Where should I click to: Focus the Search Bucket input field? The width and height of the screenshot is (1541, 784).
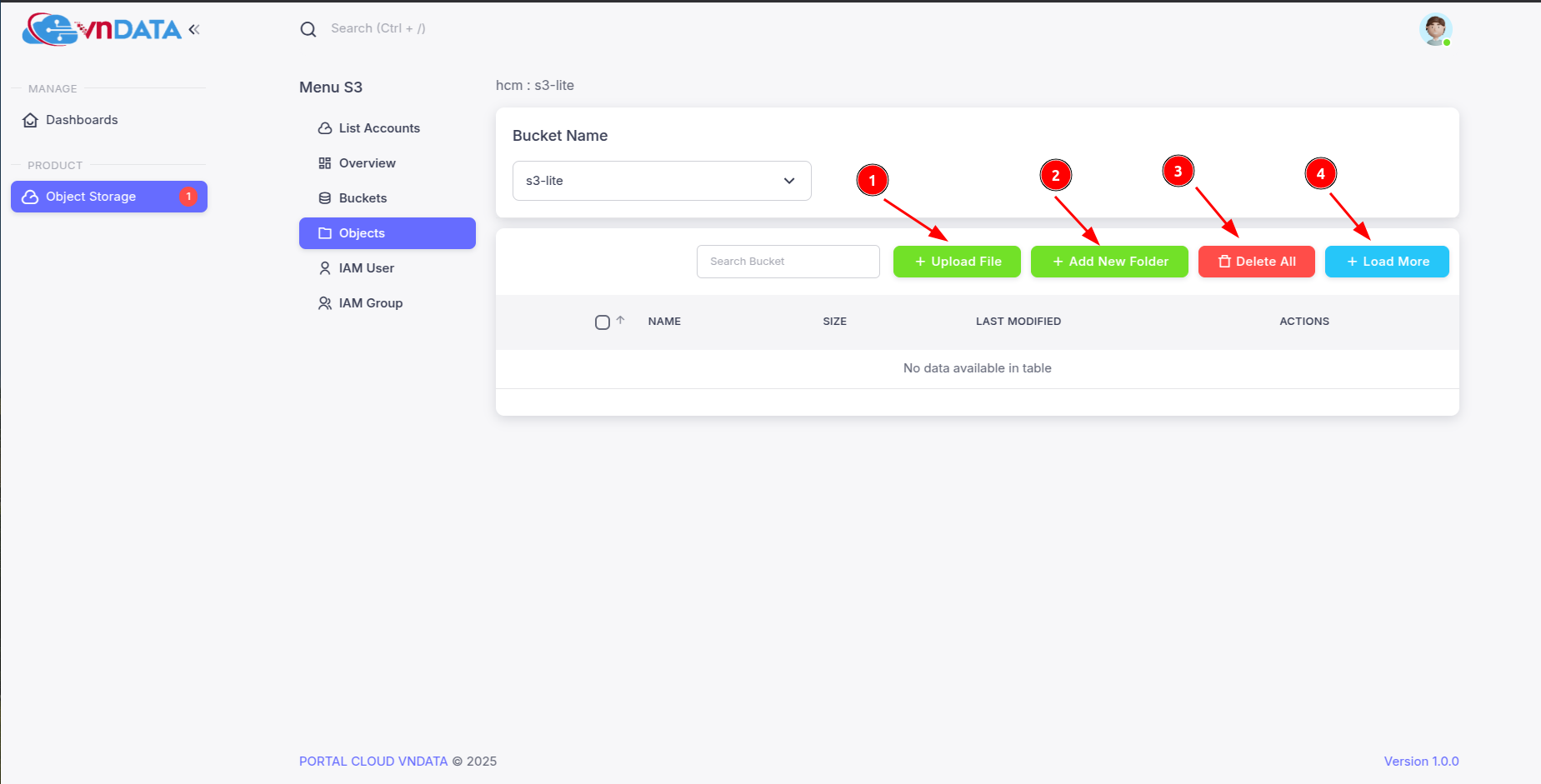coord(788,262)
